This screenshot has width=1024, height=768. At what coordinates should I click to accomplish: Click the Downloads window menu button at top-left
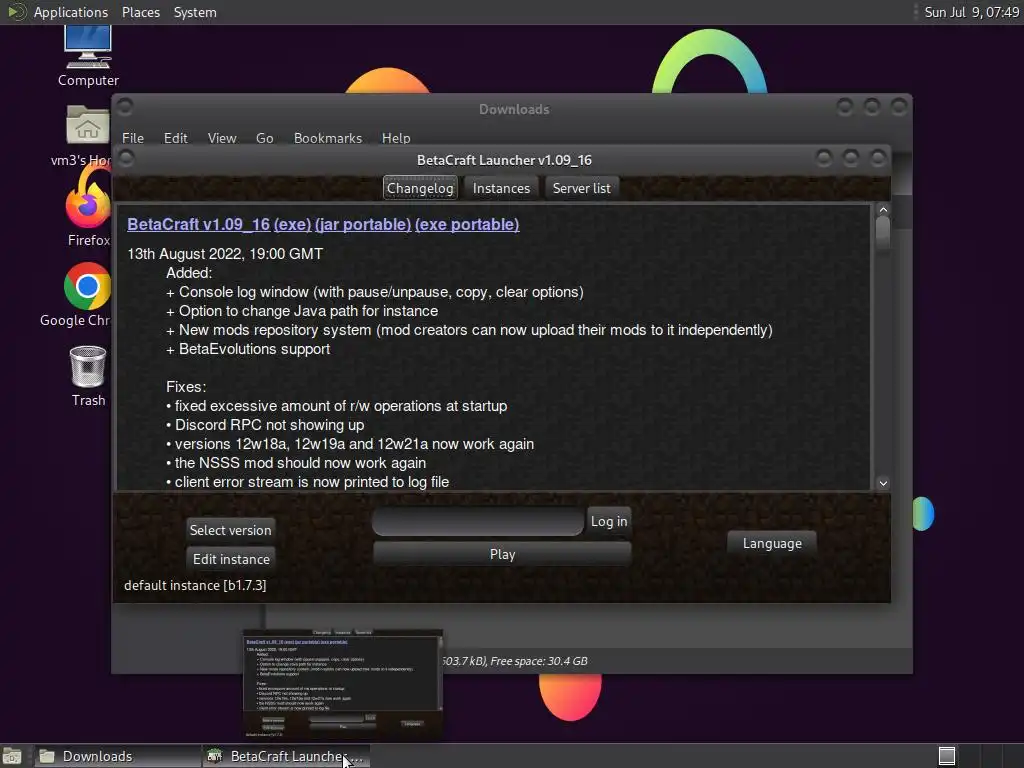tap(125, 106)
